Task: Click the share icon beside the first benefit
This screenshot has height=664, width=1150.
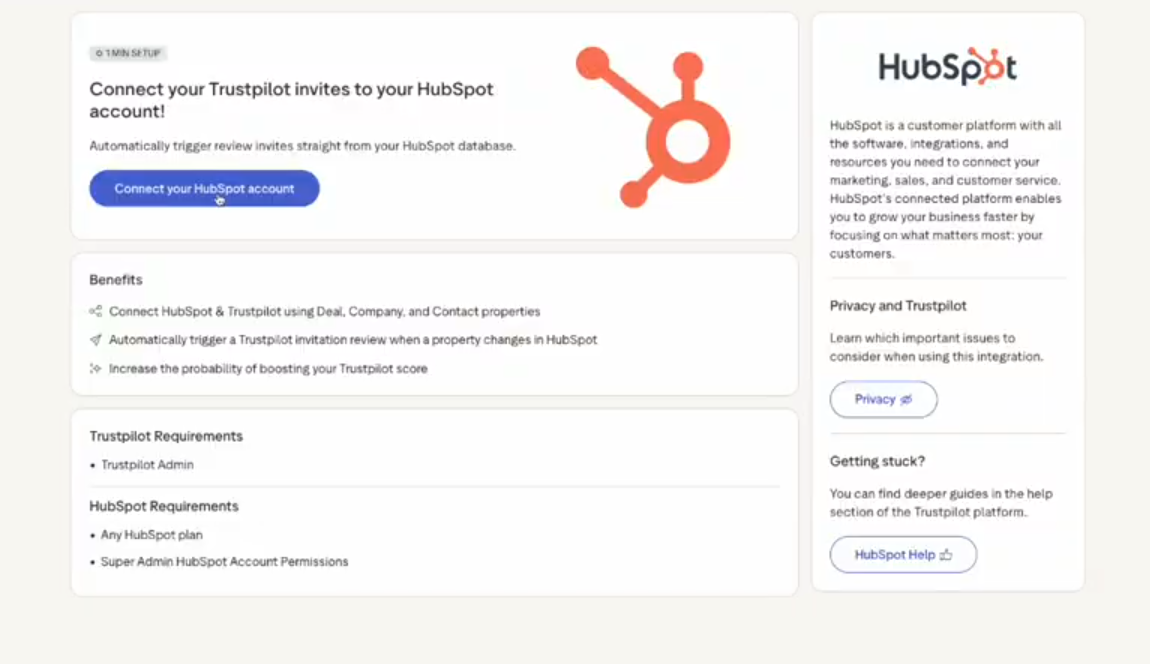Action: [95, 311]
